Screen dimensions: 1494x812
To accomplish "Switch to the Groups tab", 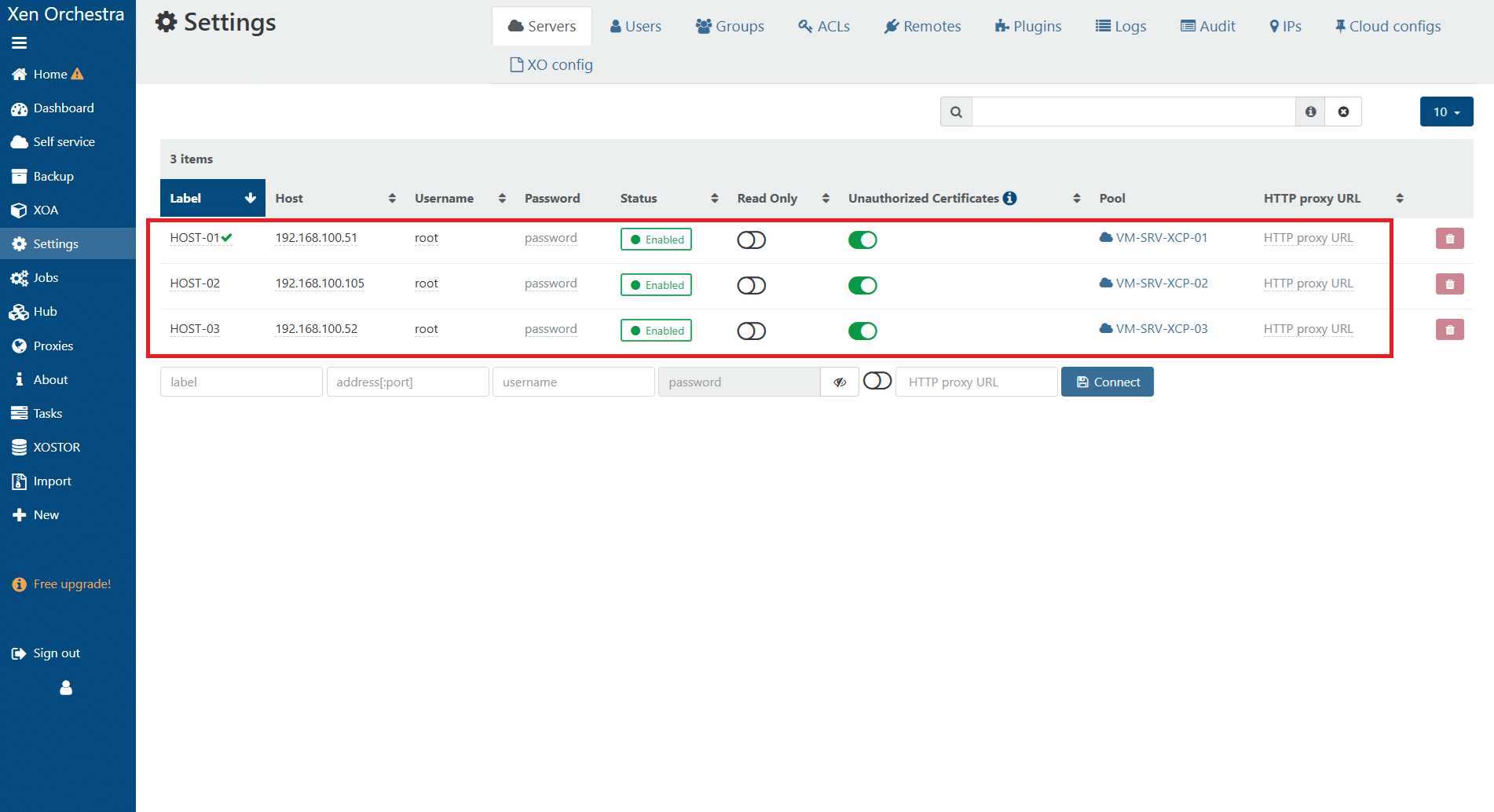I will point(730,26).
